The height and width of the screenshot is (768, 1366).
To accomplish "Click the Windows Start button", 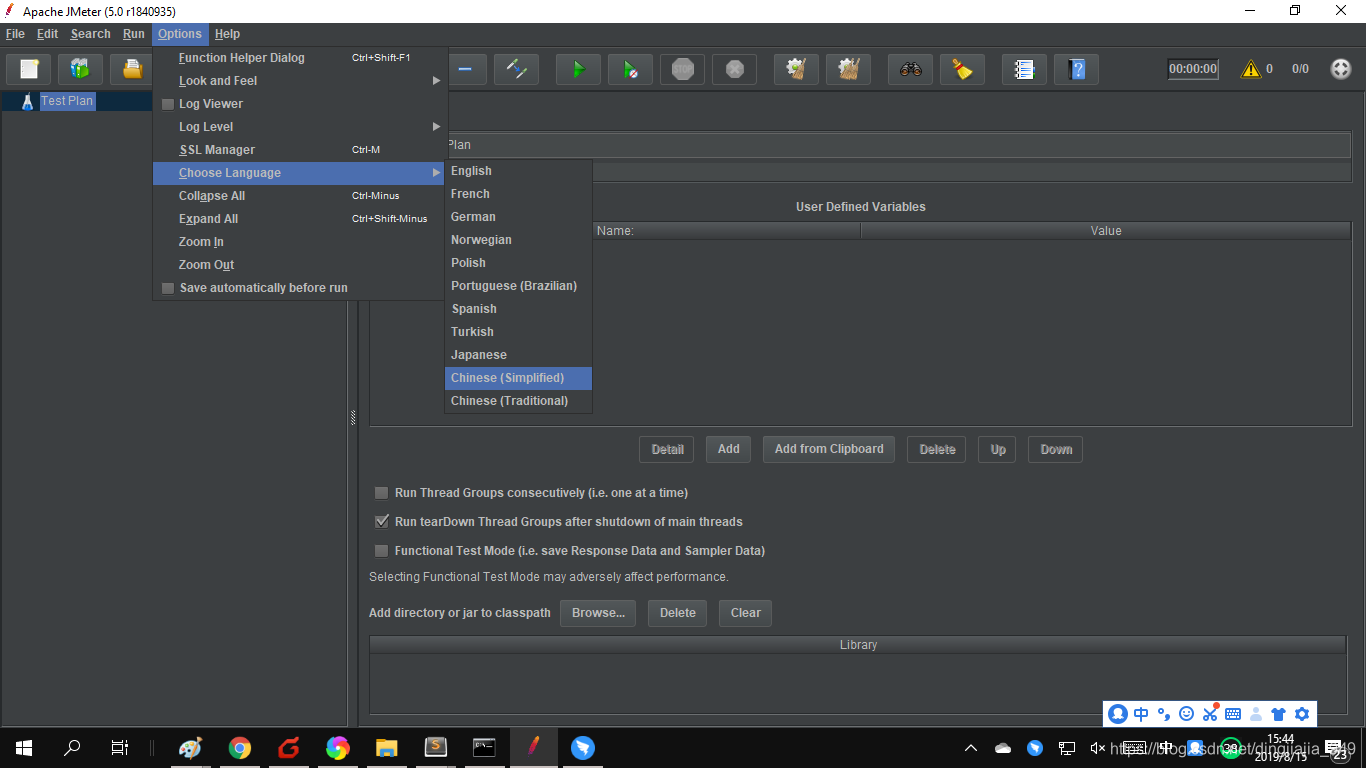I will coord(24,747).
